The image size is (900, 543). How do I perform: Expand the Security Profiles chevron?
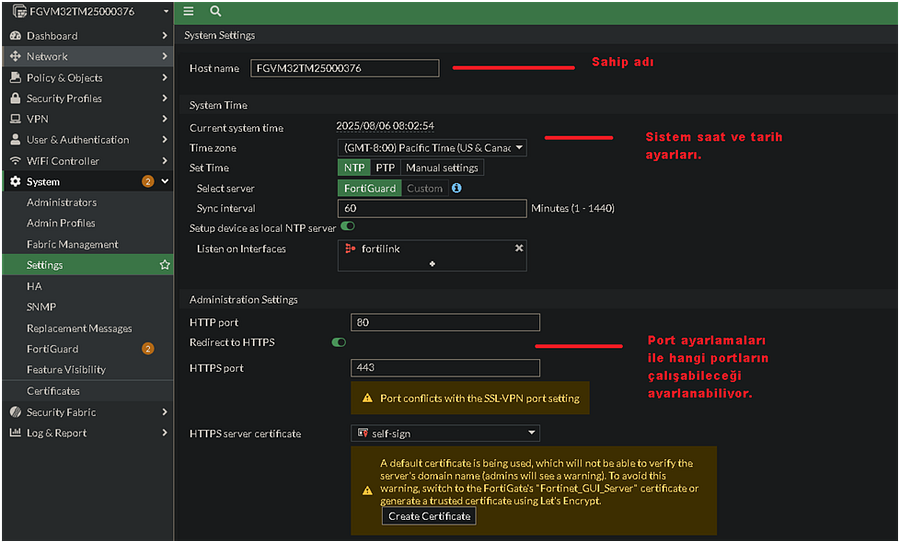(x=165, y=98)
